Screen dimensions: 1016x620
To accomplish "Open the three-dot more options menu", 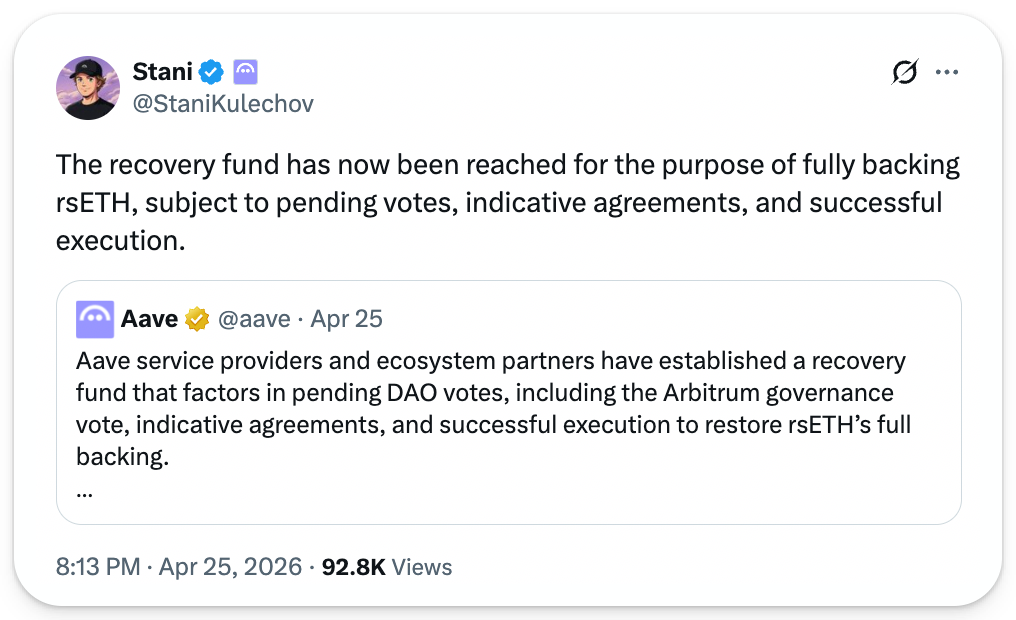I will tap(946, 72).
